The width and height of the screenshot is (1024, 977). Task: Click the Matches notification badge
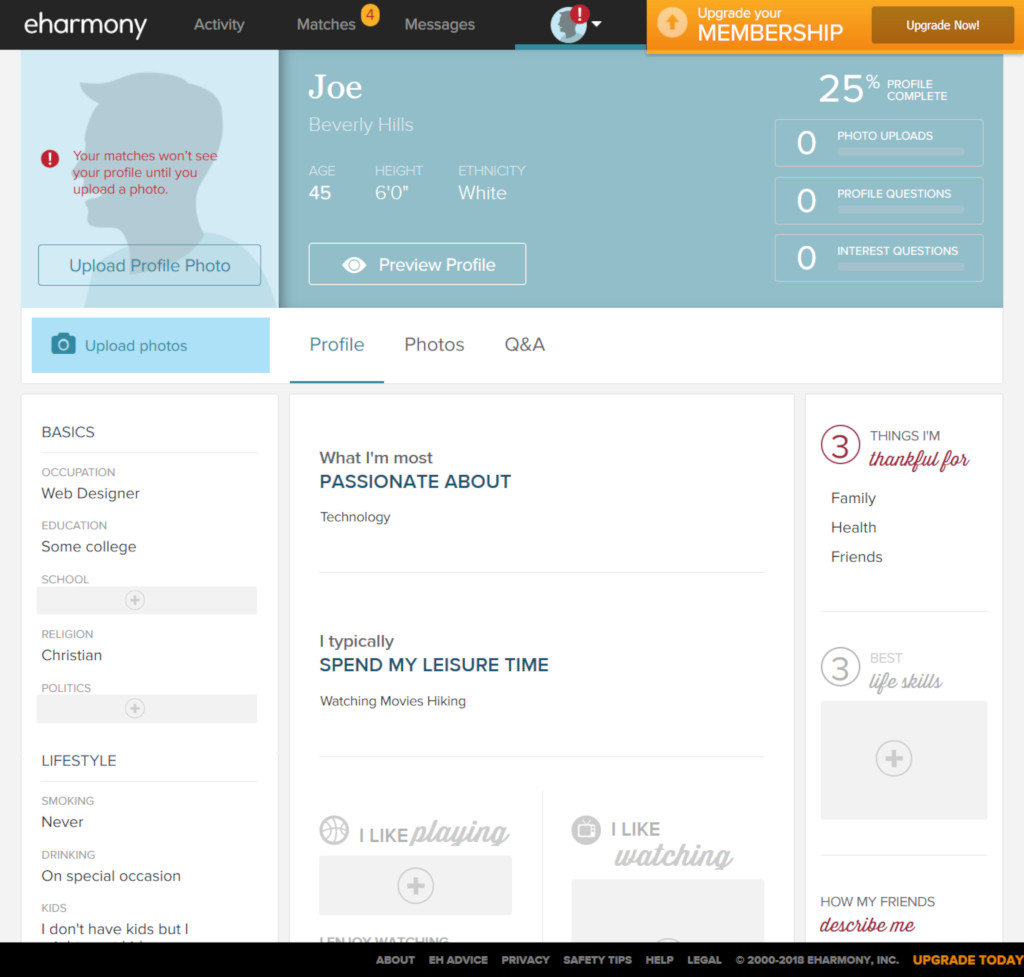(x=369, y=15)
